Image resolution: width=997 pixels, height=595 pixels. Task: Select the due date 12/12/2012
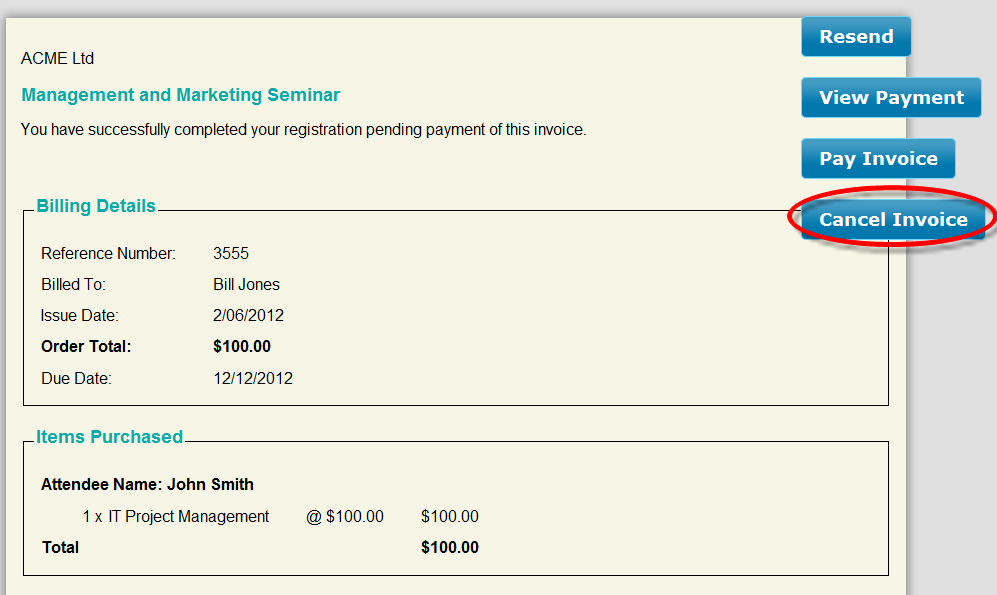(252, 379)
